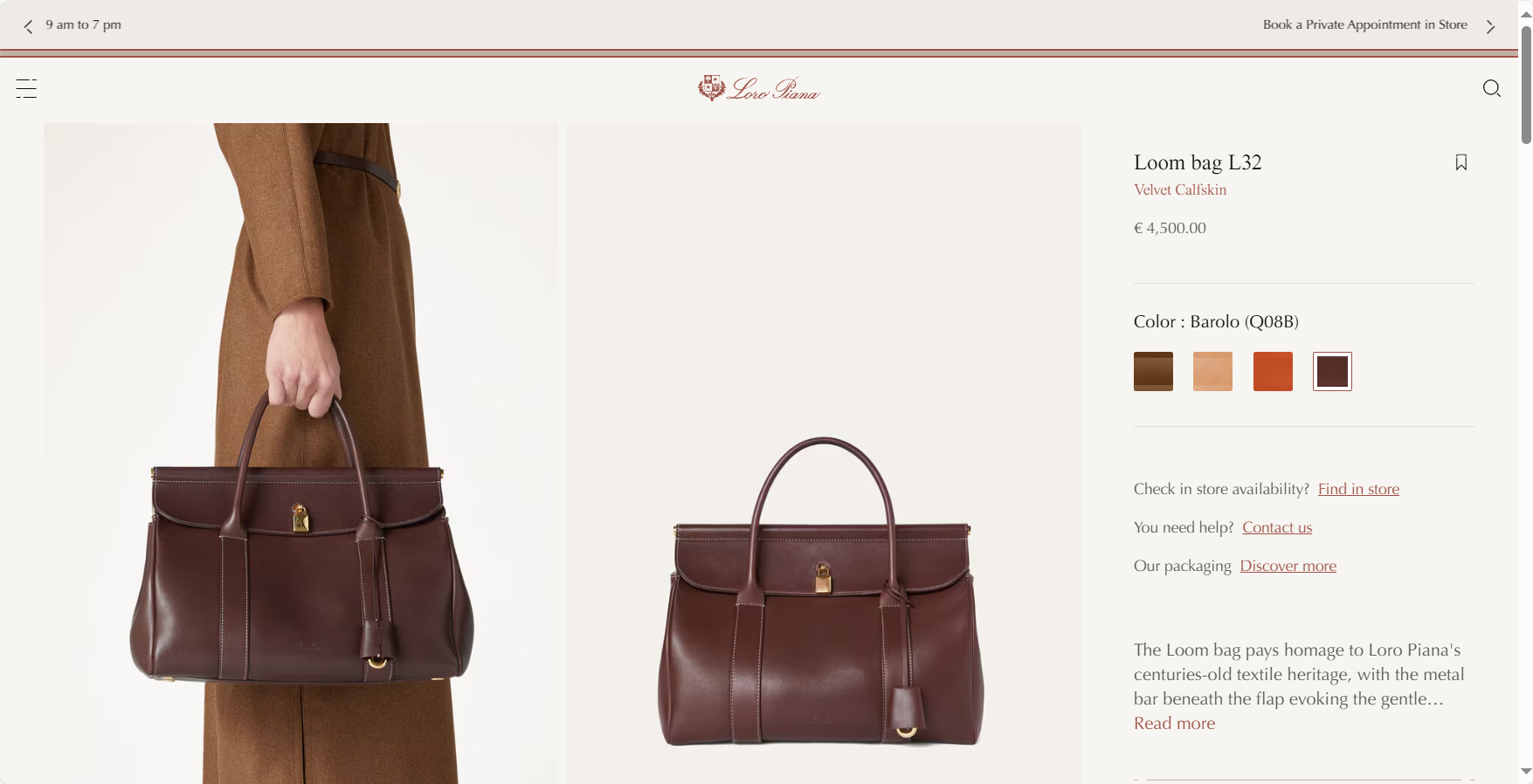Open the hamburger navigation menu
The height and width of the screenshot is (784, 1533).
pyautogui.click(x=26, y=88)
